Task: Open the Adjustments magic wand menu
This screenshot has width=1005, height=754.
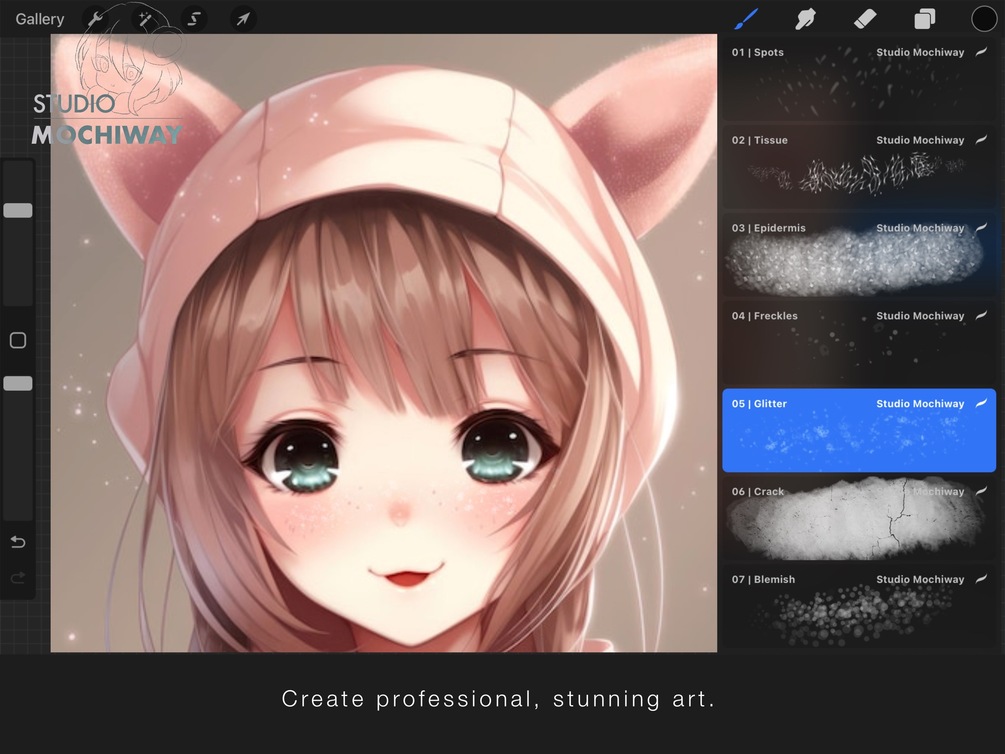Action: (145, 19)
